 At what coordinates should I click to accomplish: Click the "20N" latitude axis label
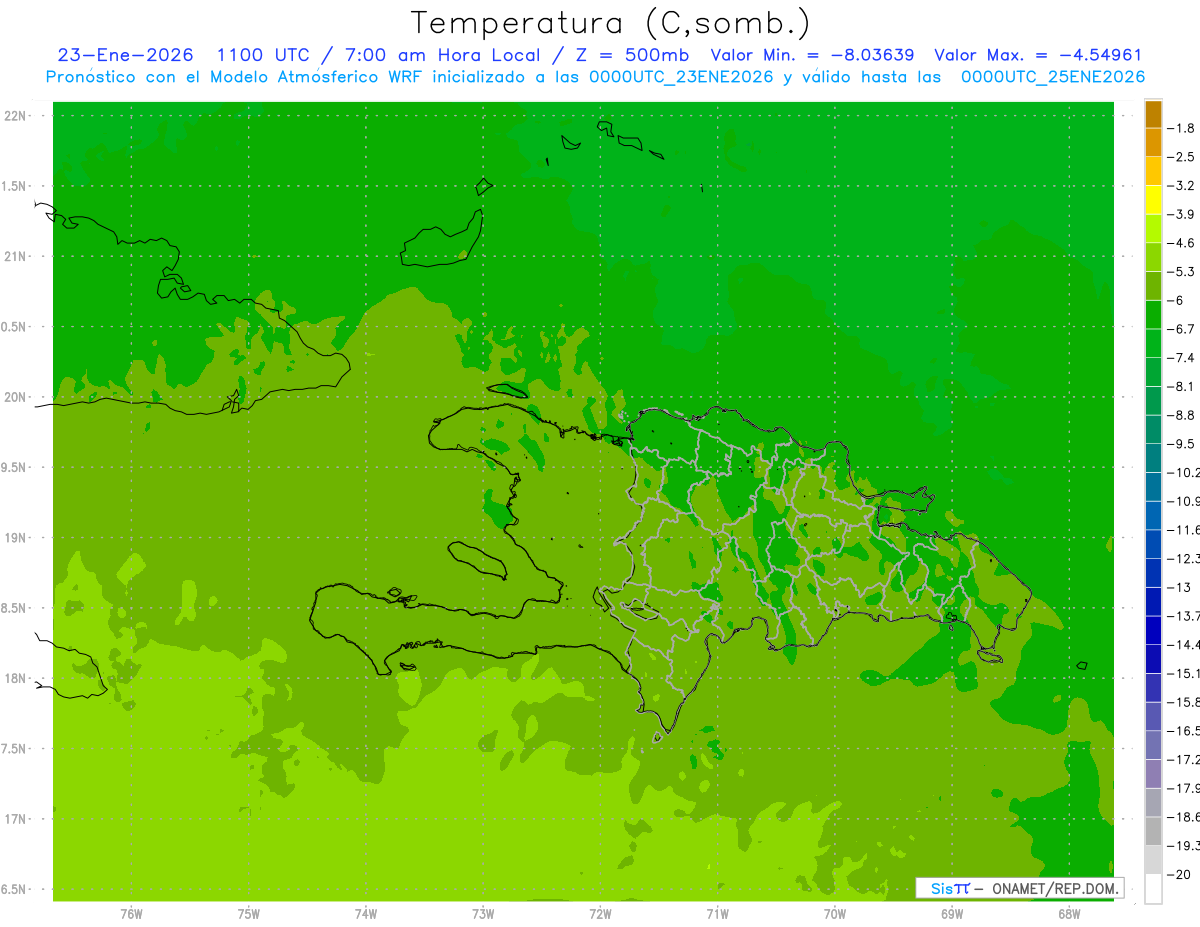click(16, 397)
